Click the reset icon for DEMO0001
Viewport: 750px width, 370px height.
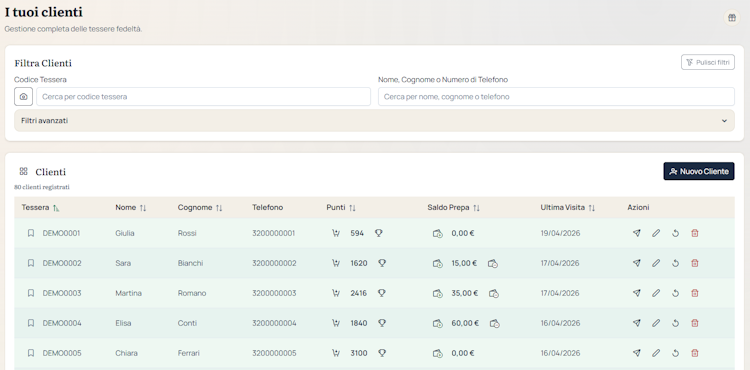pyautogui.click(x=675, y=233)
